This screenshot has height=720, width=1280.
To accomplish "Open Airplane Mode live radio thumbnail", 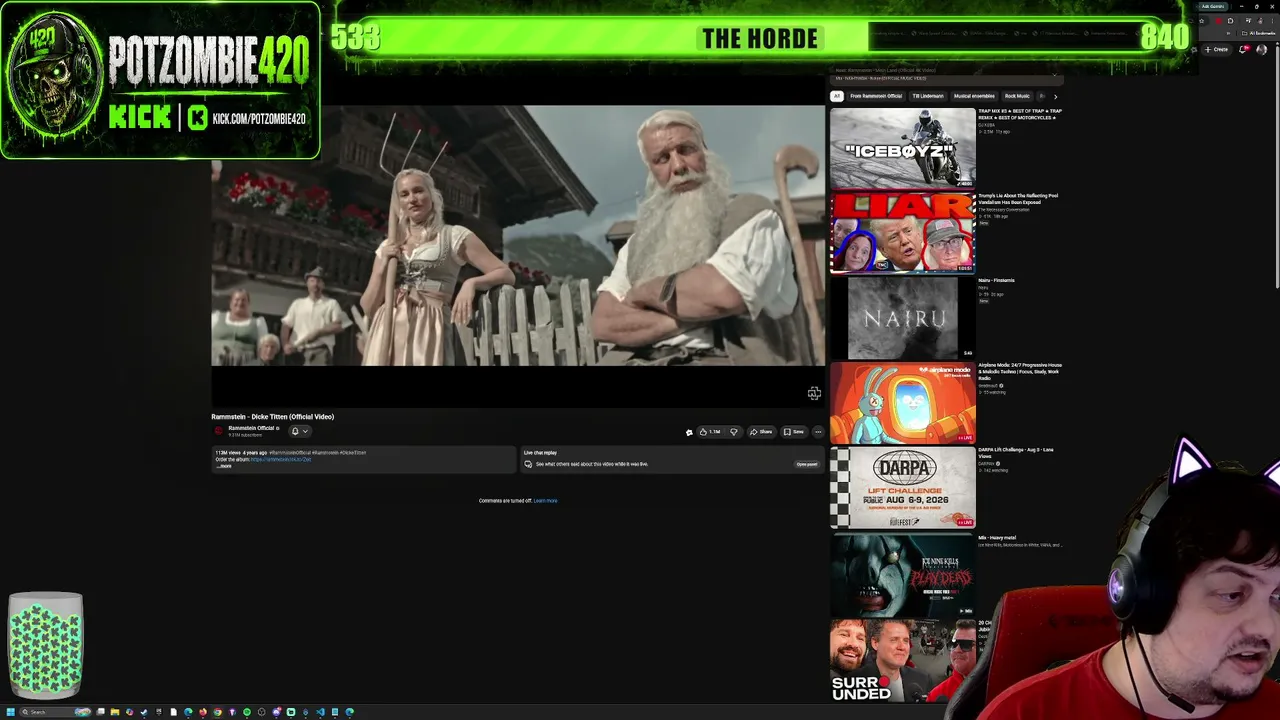I will point(902,403).
